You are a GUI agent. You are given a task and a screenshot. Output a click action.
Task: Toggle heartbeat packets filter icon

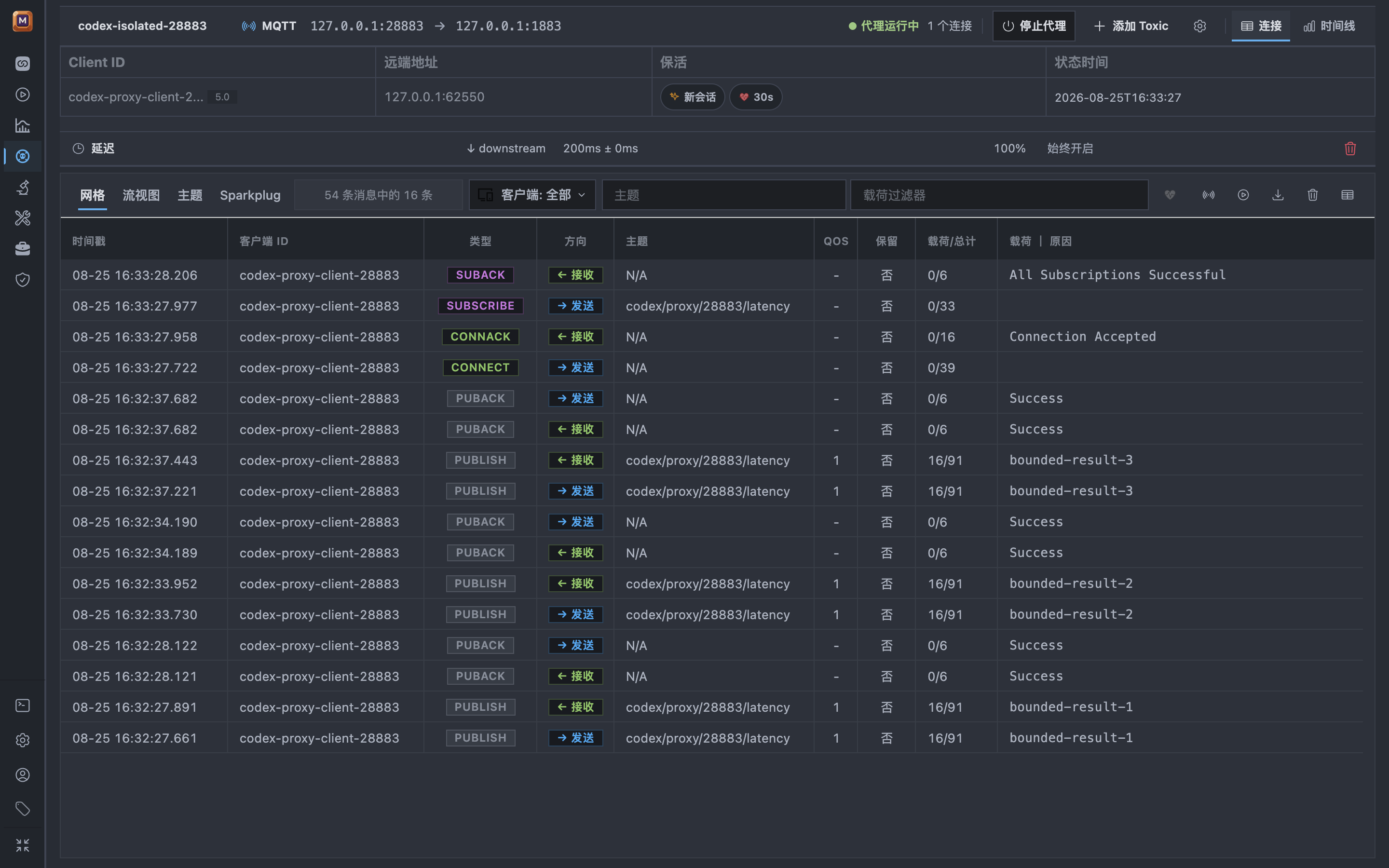(1170, 195)
